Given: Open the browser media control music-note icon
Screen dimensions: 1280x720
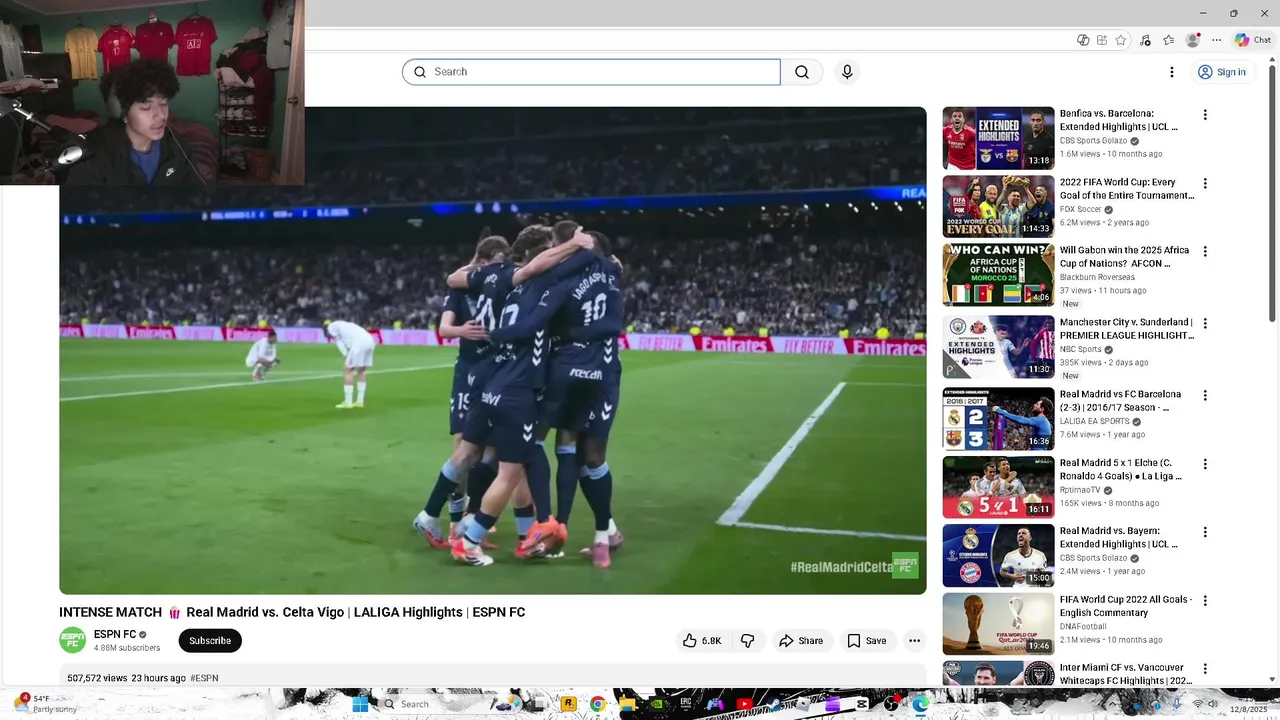Looking at the screenshot, I should click(1145, 40).
